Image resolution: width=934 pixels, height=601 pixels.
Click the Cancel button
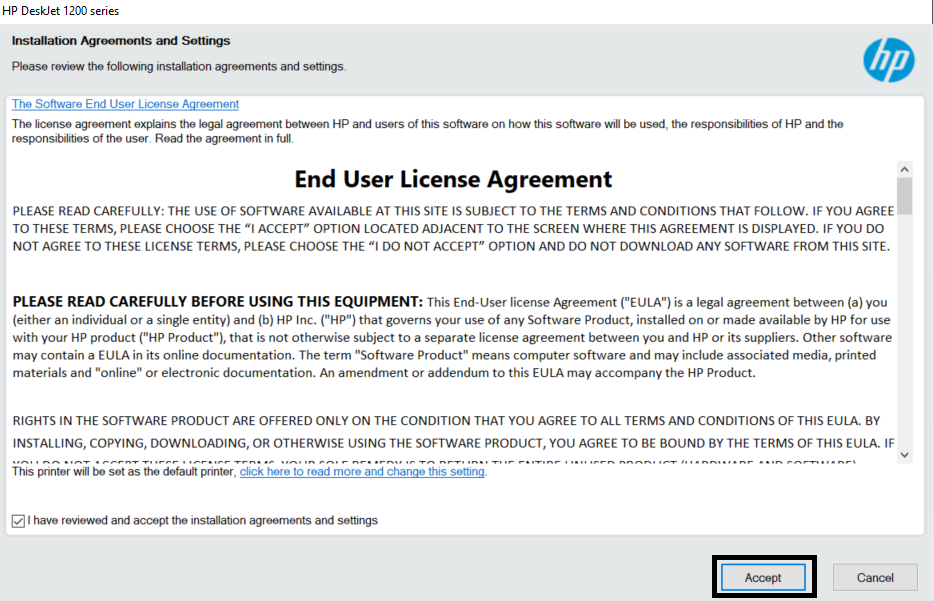click(875, 577)
